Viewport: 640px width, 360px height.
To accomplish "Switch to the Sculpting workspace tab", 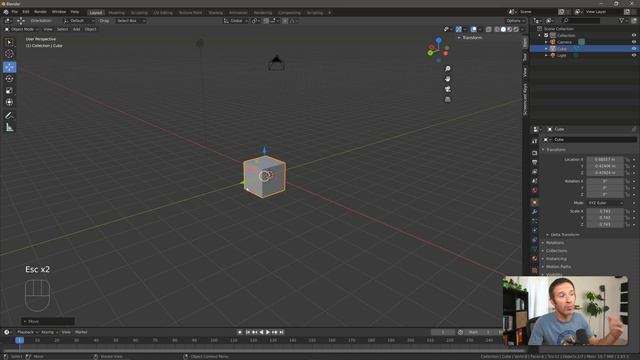I will pos(139,13).
